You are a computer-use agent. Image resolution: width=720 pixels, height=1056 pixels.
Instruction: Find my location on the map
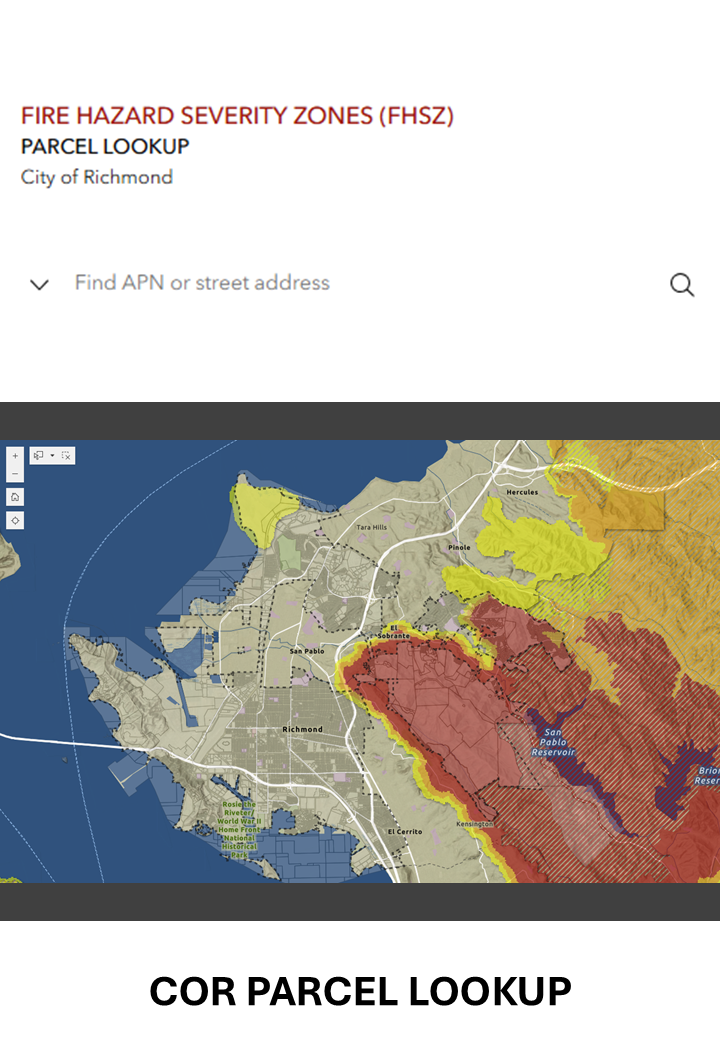[15, 521]
